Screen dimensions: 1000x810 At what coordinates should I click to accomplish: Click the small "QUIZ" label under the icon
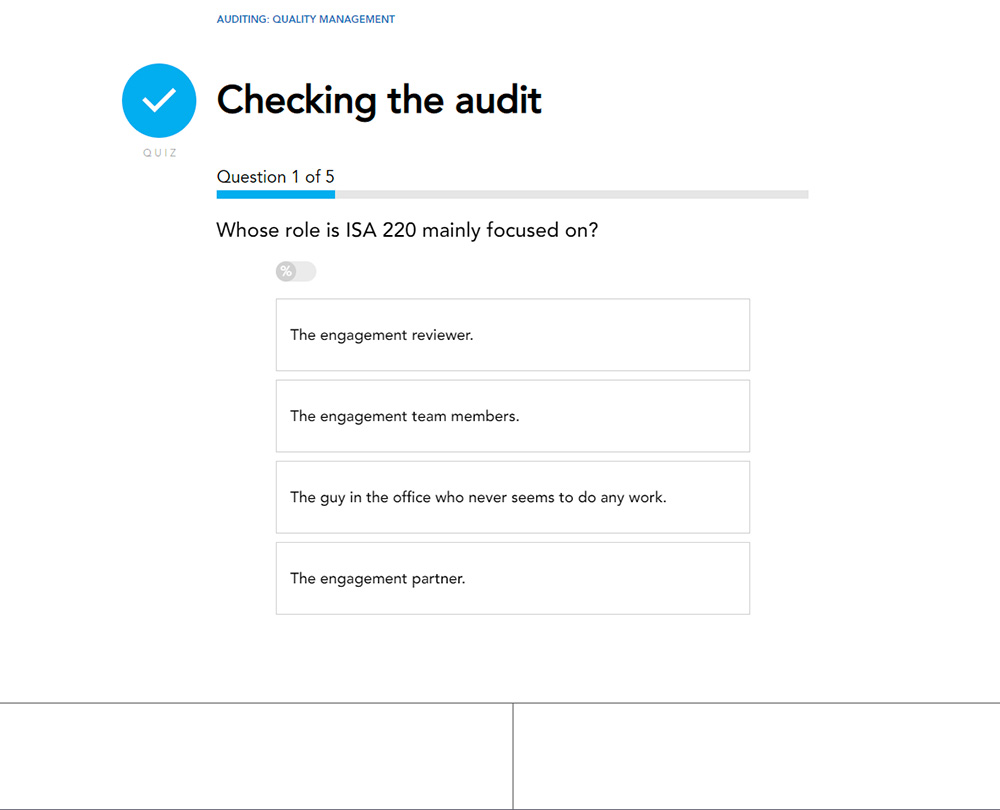pyautogui.click(x=159, y=153)
